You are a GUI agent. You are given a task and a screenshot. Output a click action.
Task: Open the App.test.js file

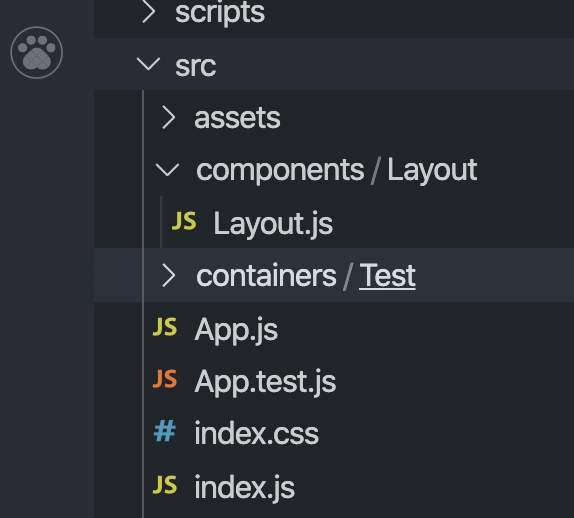(265, 382)
